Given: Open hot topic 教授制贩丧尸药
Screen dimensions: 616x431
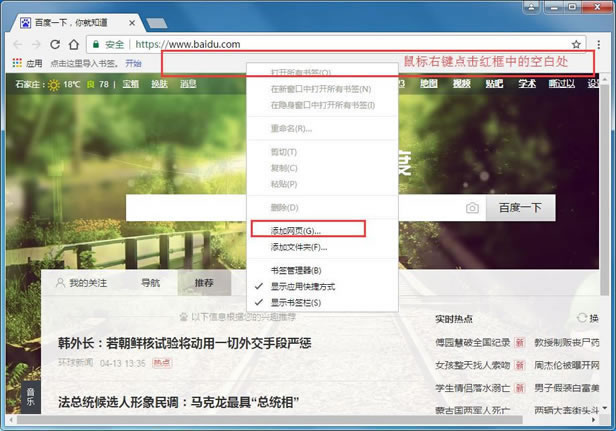Looking at the screenshot, I should pos(566,343).
